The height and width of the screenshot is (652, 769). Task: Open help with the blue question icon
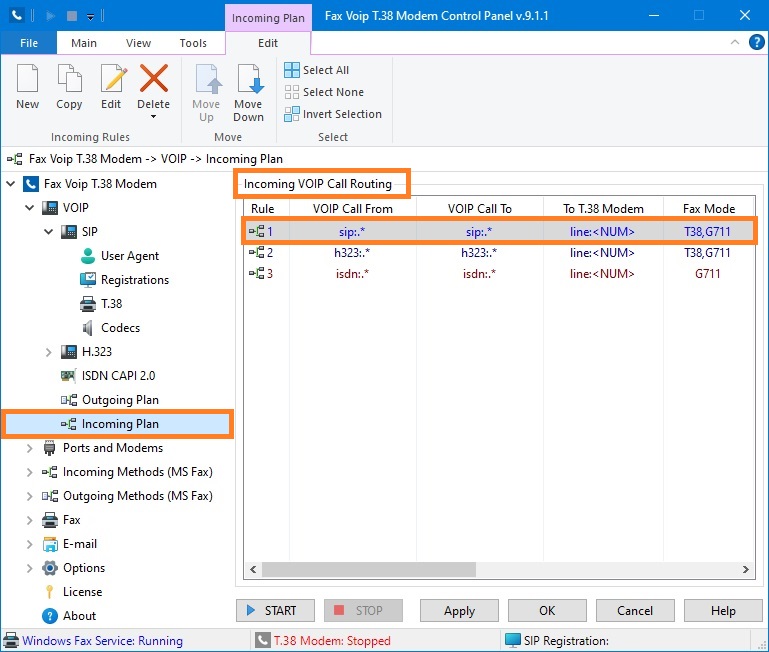[x=757, y=42]
